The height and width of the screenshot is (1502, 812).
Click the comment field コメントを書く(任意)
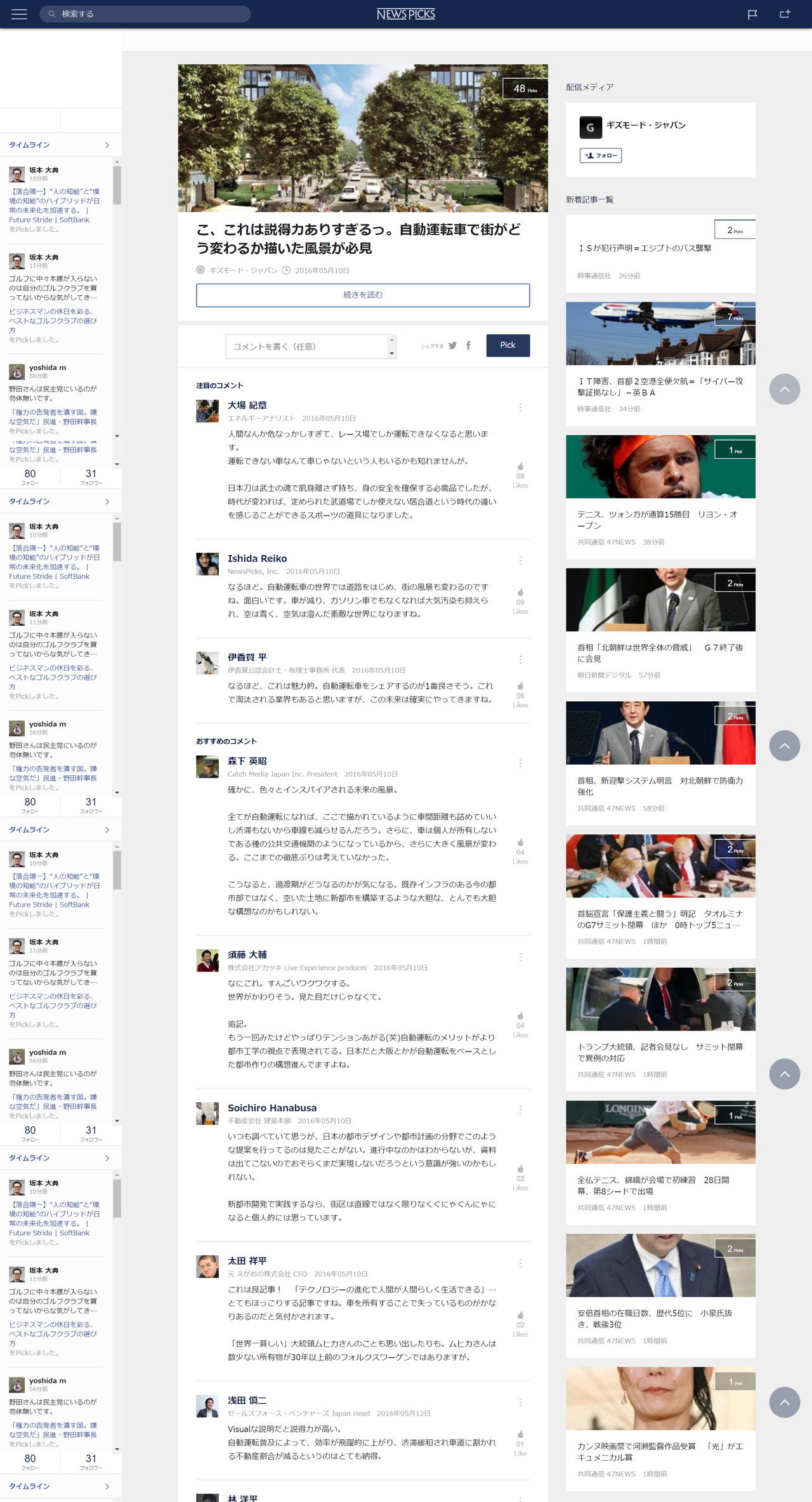[x=307, y=346]
